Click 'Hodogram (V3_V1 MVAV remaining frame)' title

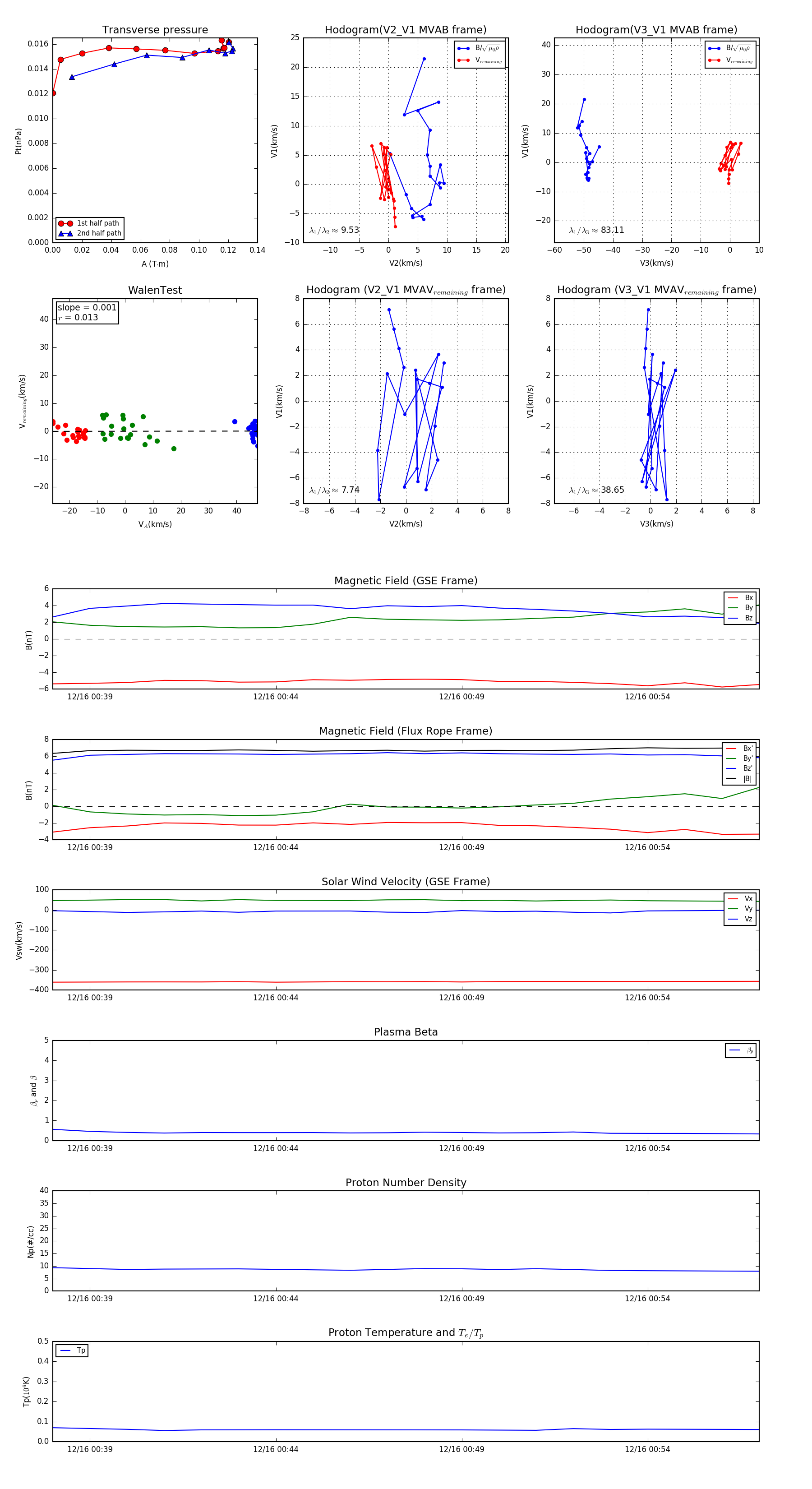[656, 290]
